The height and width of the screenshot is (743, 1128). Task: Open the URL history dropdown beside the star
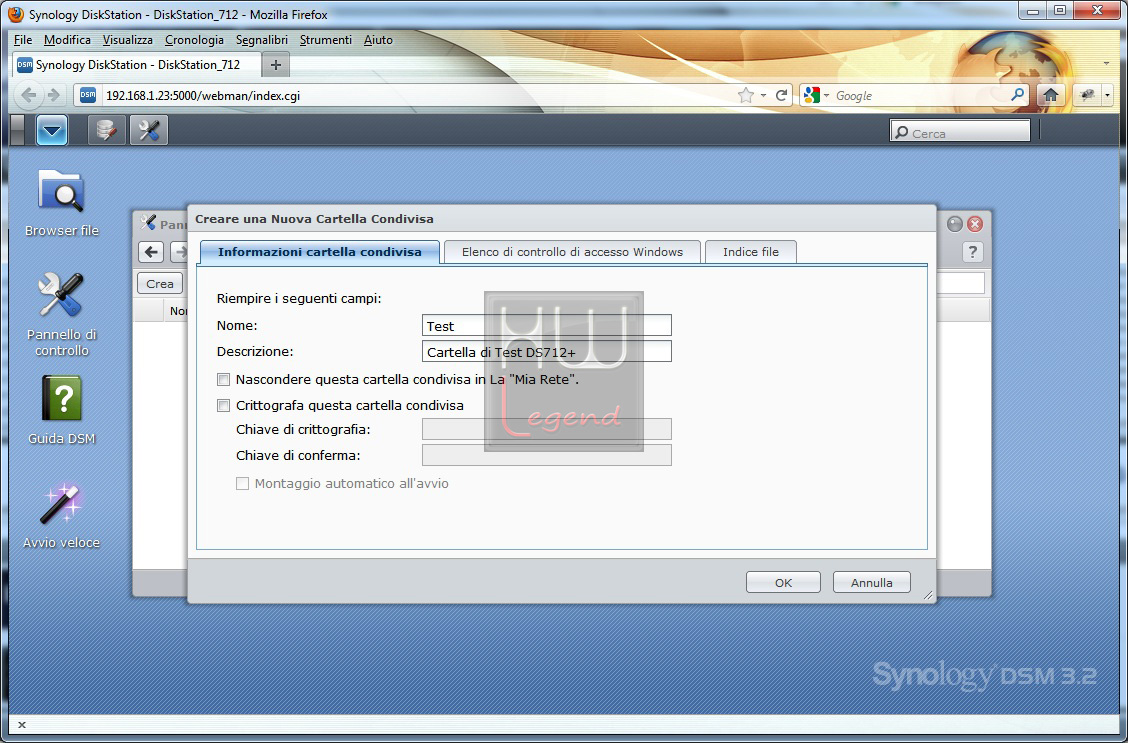(x=763, y=96)
